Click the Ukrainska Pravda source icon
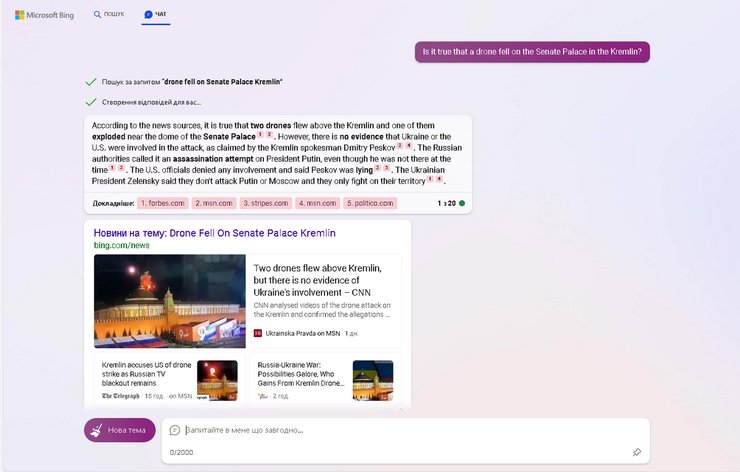Image resolution: width=740 pixels, height=472 pixels. pyautogui.click(x=258, y=333)
